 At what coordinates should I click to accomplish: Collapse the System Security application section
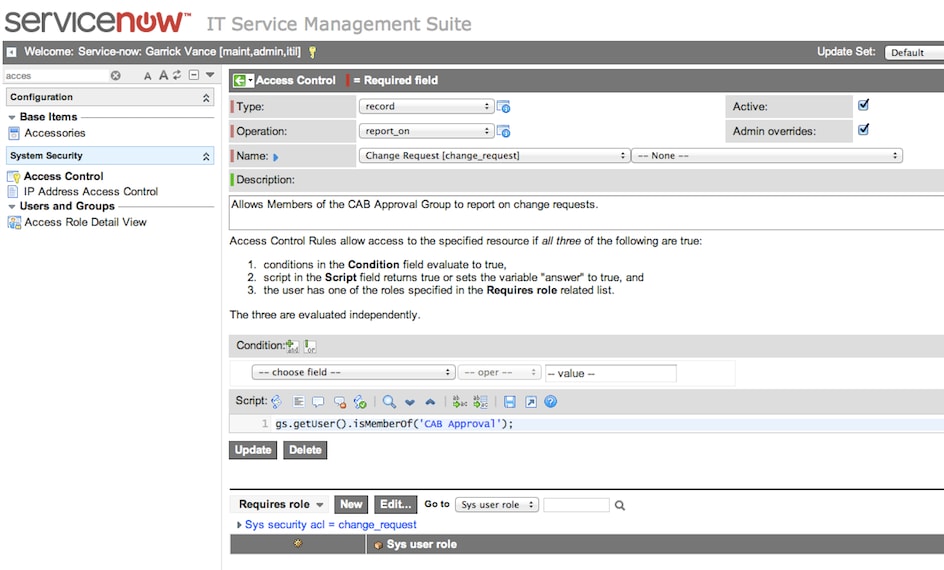tap(206, 156)
